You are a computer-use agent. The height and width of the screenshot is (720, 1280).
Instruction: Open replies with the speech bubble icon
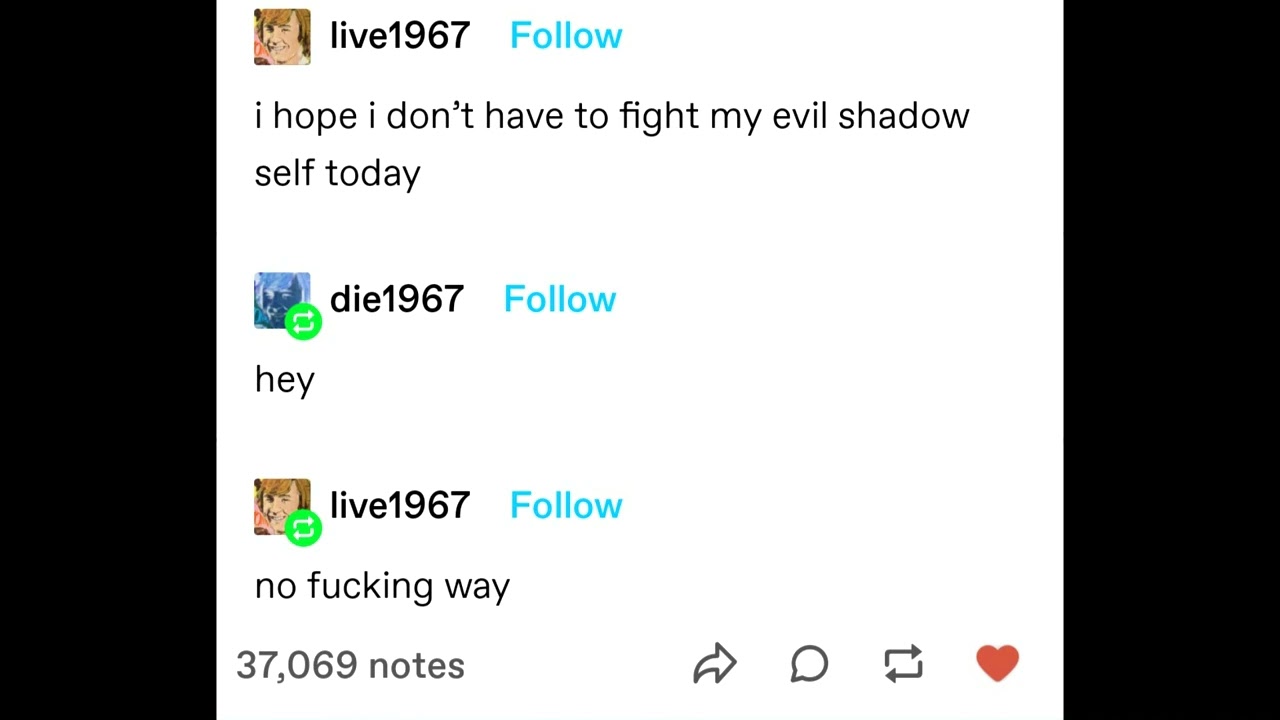click(x=809, y=664)
